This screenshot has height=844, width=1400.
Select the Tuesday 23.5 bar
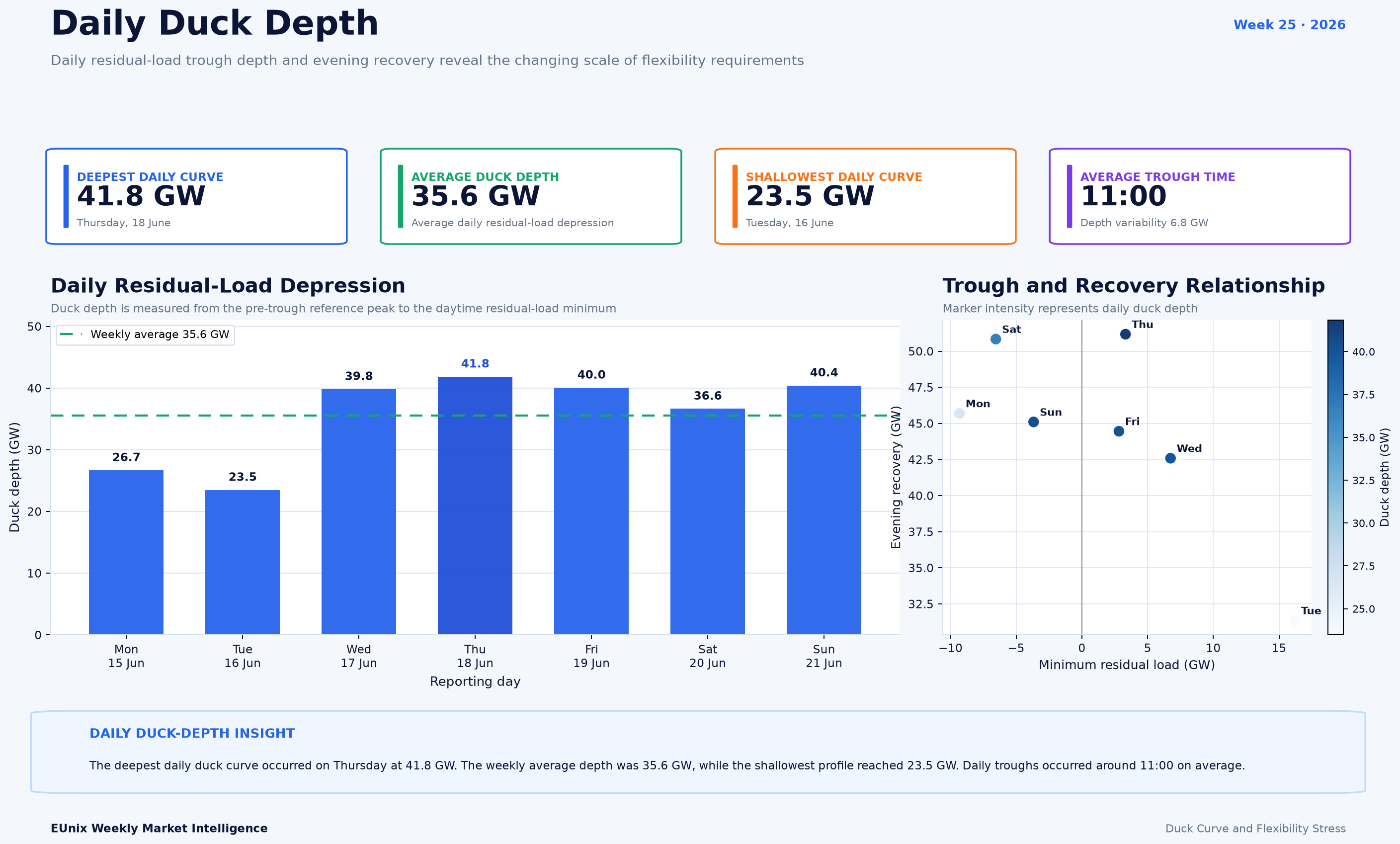tap(243, 562)
